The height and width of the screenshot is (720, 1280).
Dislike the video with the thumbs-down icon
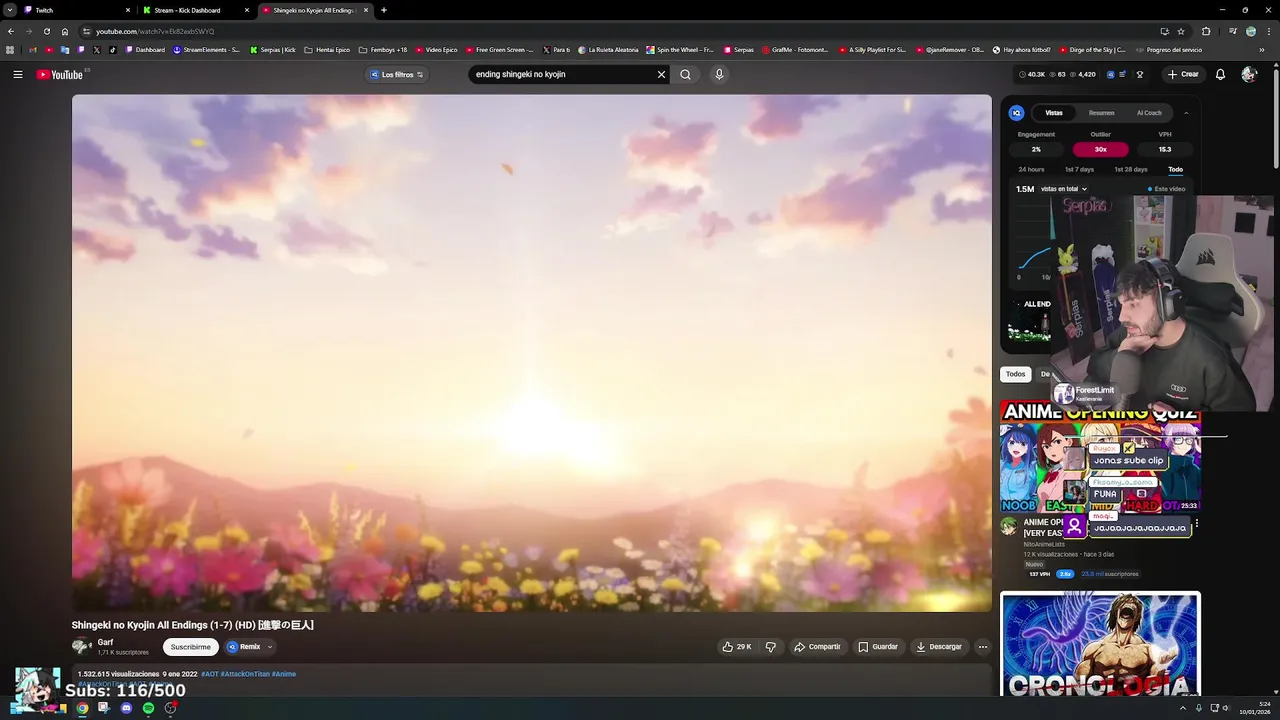click(770, 647)
